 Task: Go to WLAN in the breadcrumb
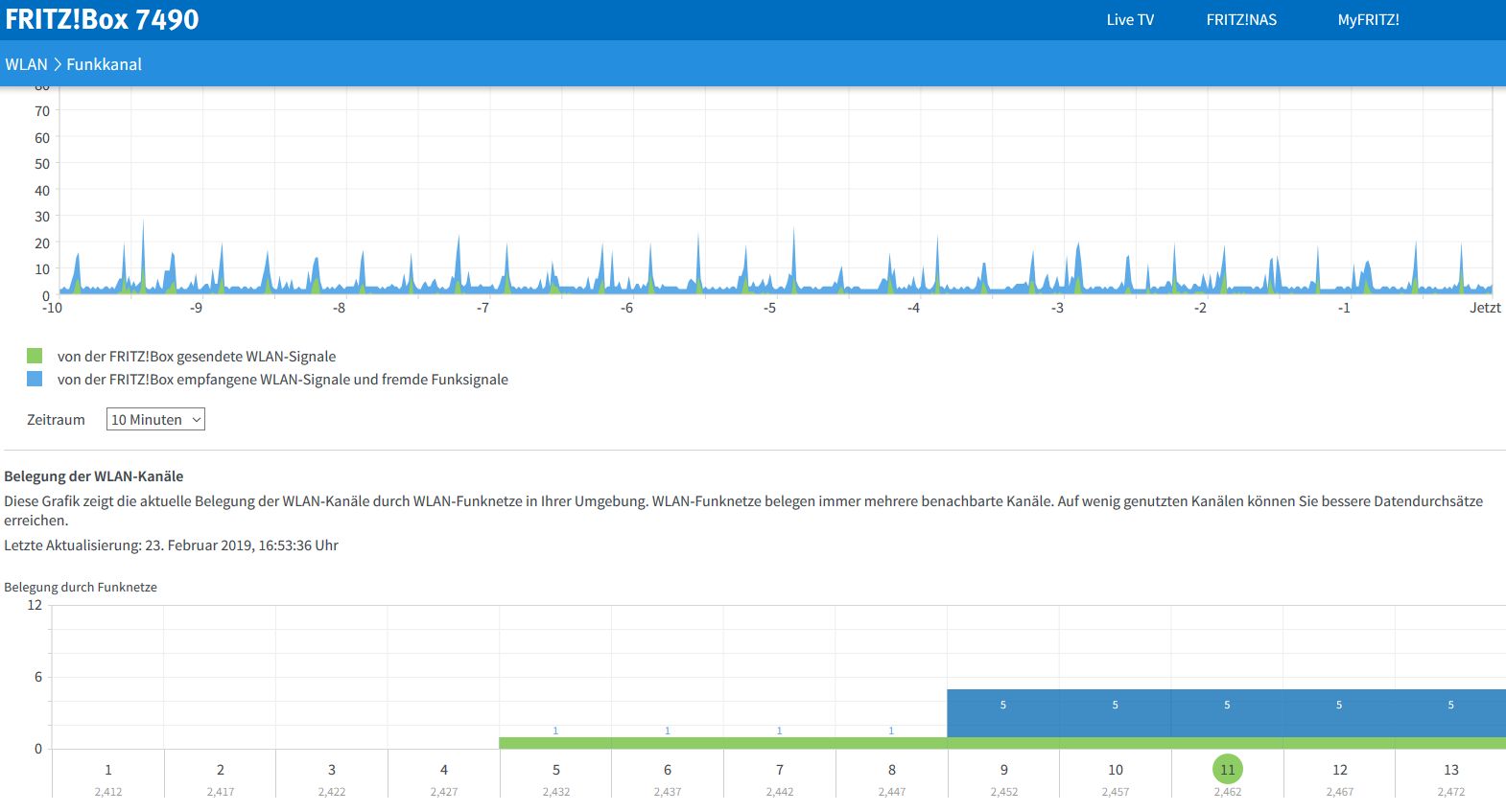click(26, 64)
